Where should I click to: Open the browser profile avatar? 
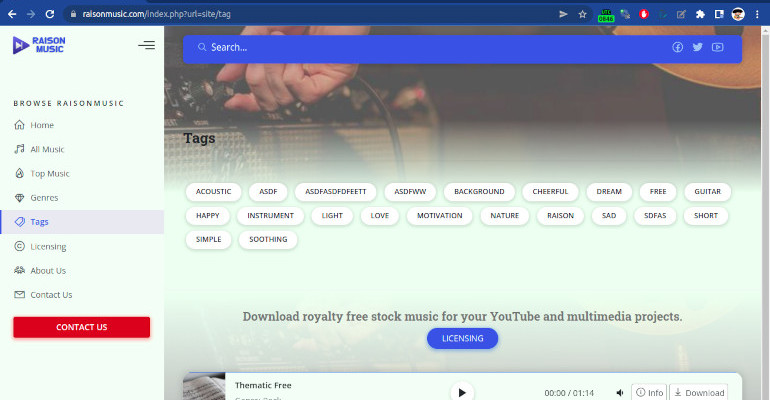(x=738, y=14)
